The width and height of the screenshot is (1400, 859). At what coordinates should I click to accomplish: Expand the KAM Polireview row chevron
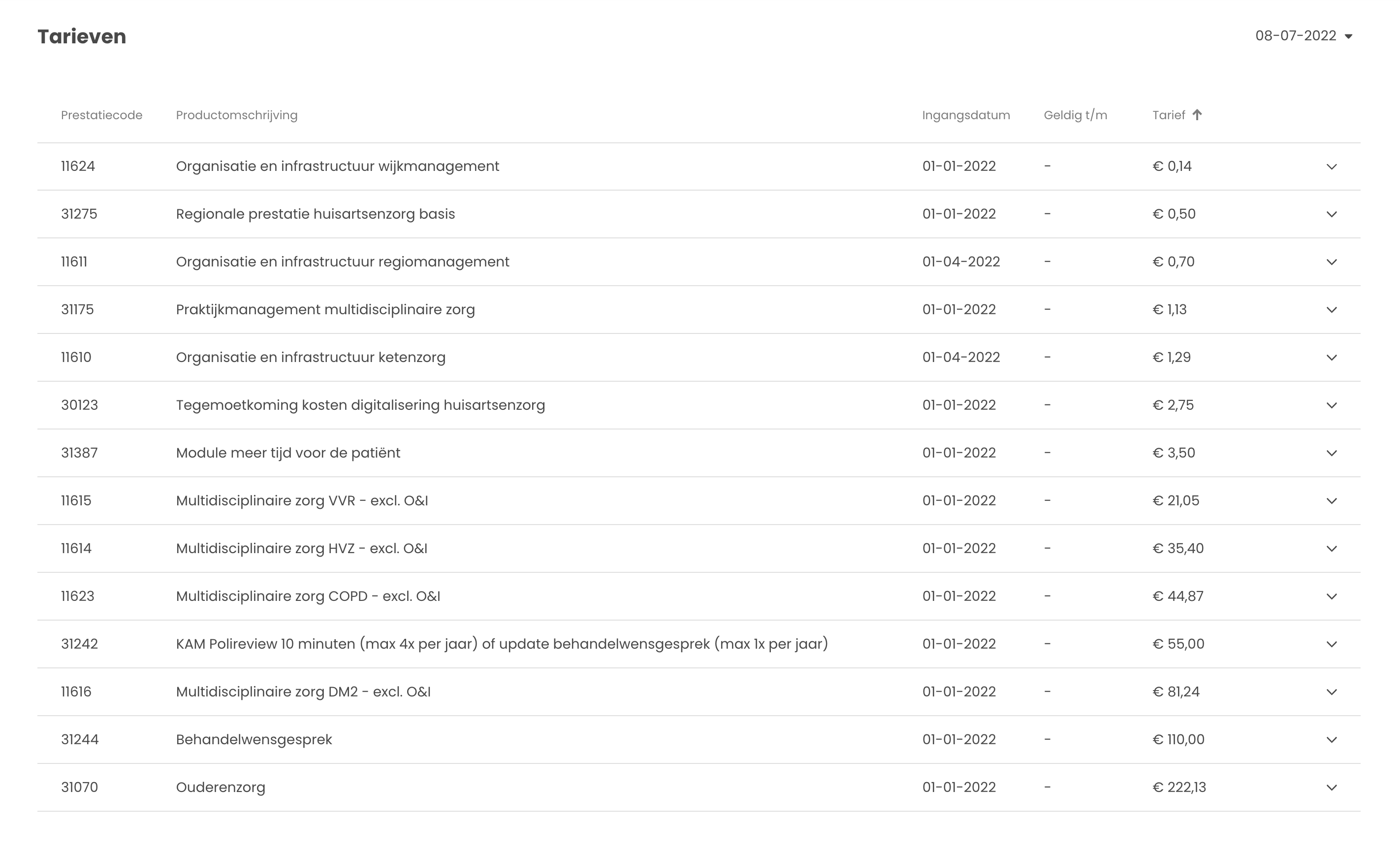pyautogui.click(x=1331, y=644)
